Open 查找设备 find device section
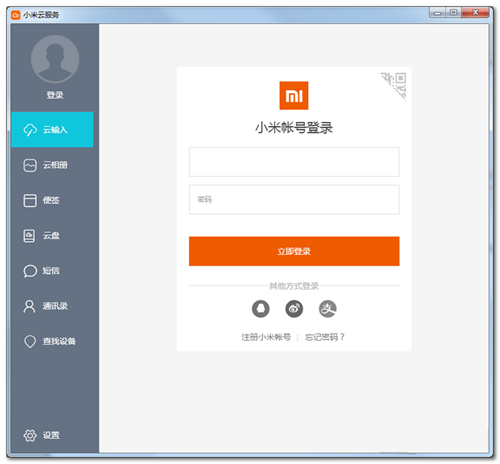This screenshot has height=464, width=500. 52,341
